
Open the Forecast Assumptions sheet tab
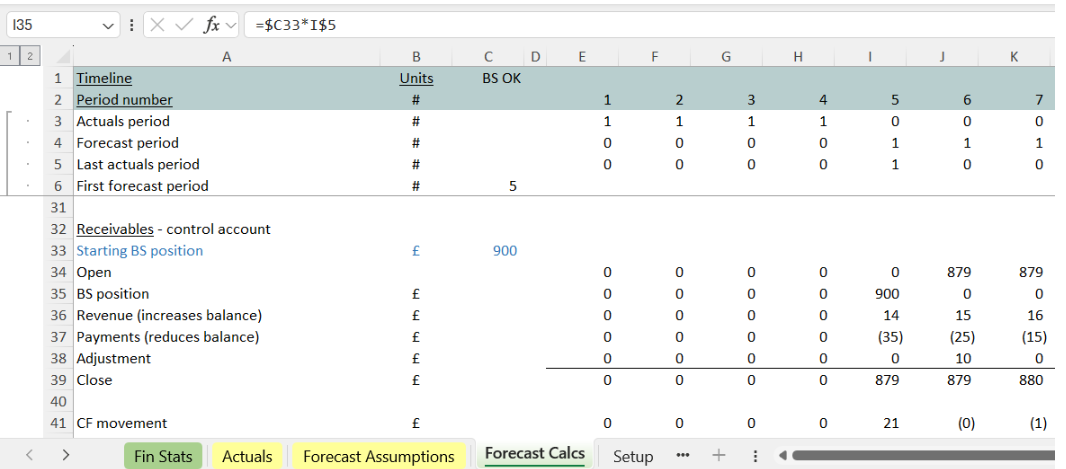(378, 456)
